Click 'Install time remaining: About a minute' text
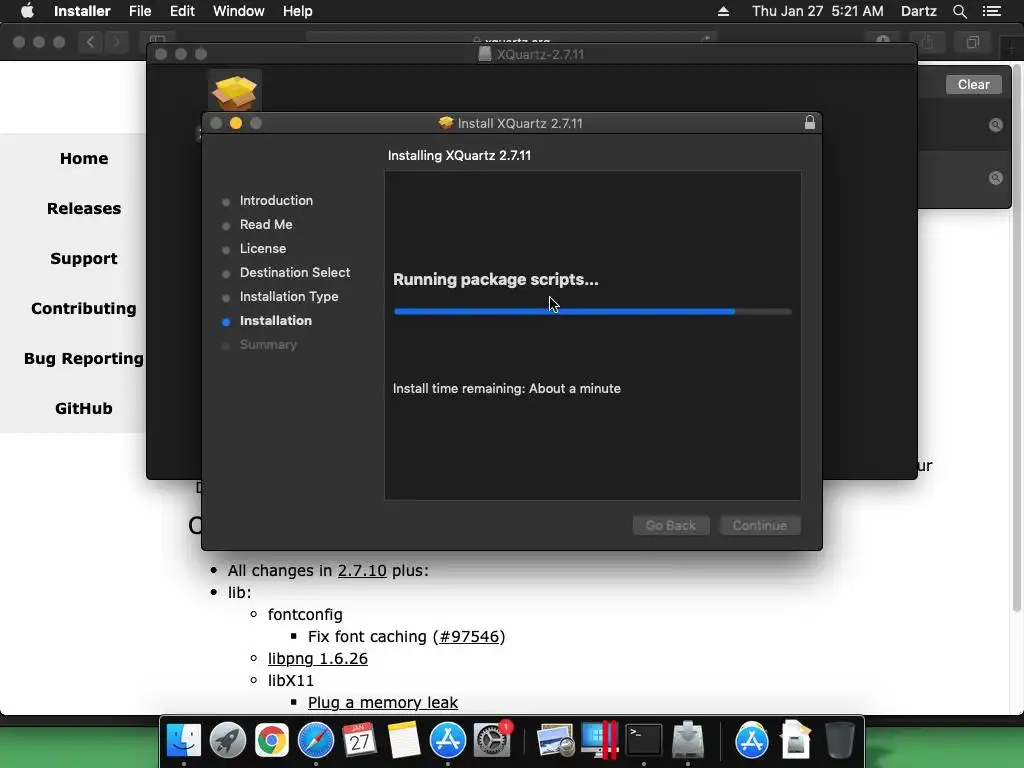Image resolution: width=1024 pixels, height=768 pixels. (507, 389)
